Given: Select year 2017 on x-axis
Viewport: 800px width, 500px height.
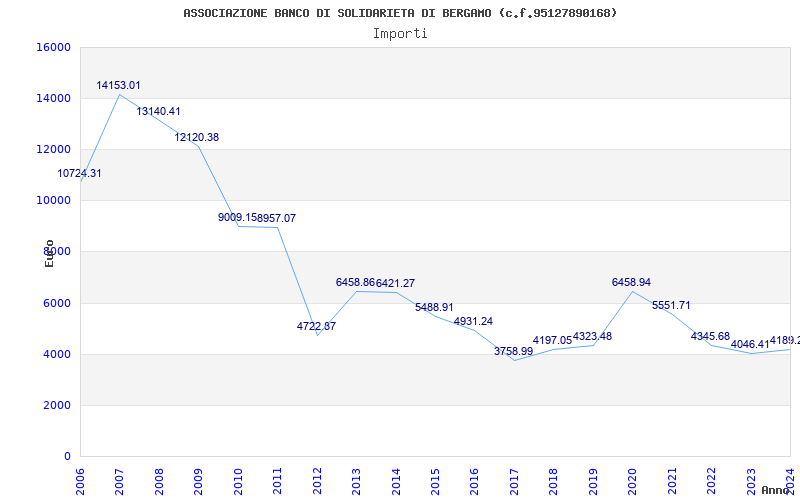Looking at the screenshot, I should (514, 481).
